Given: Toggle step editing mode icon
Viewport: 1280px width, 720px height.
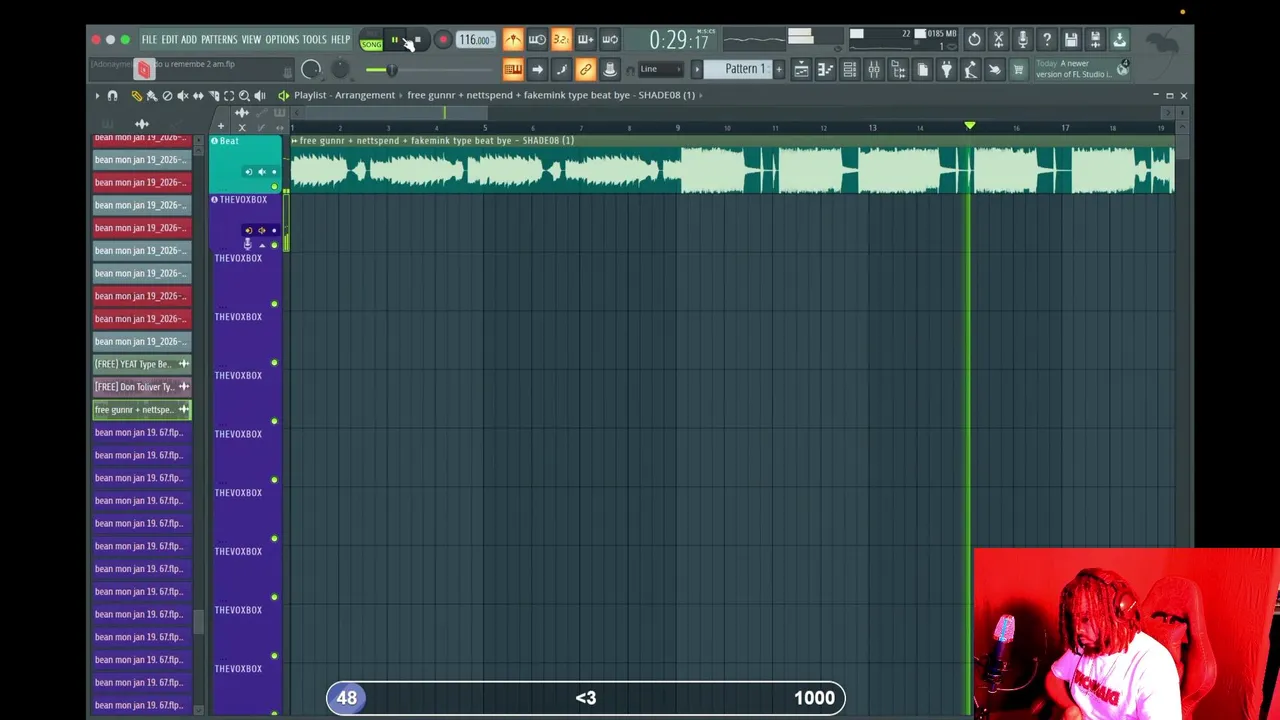Looking at the screenshot, I should click(561, 69).
